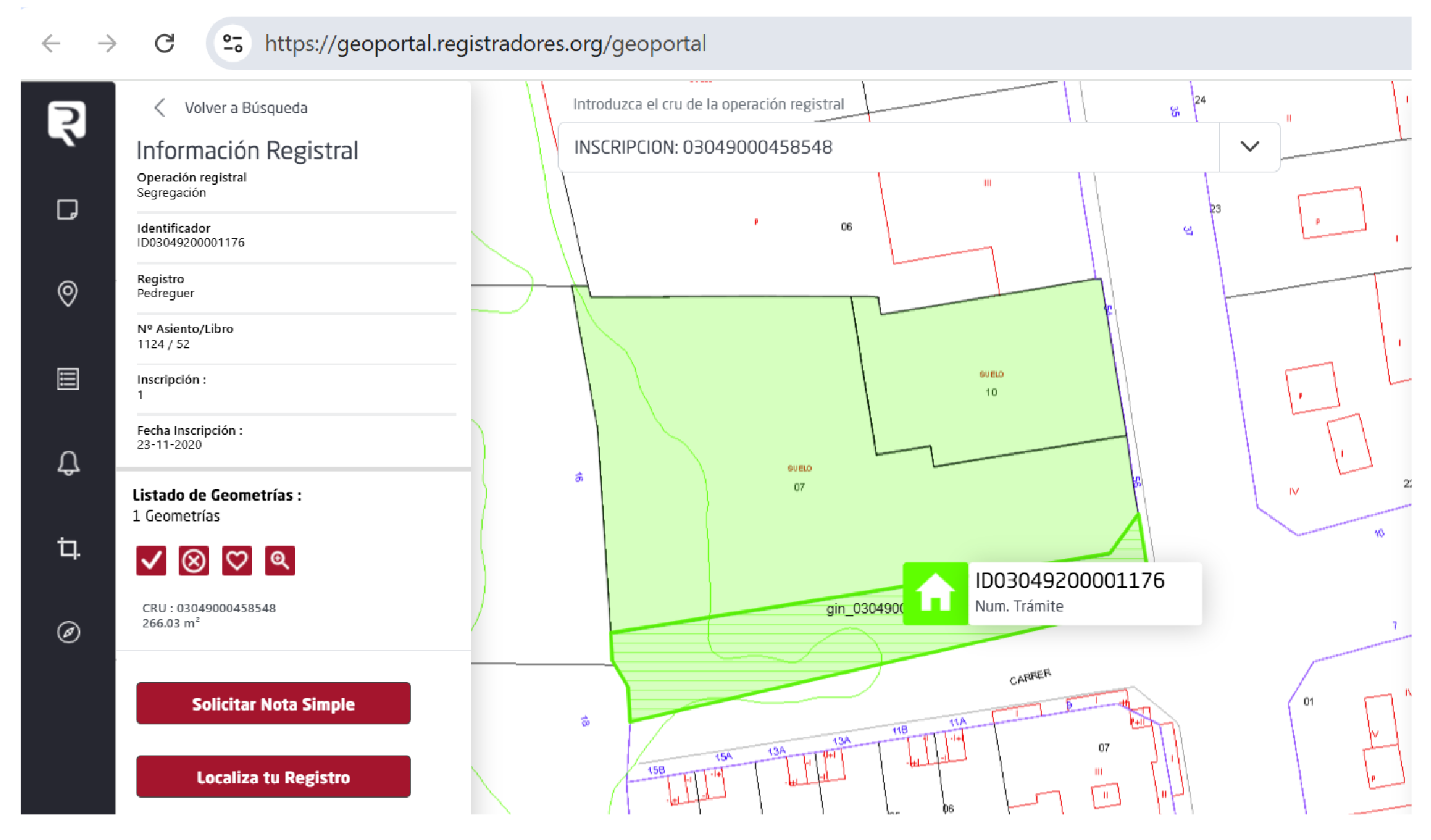This screenshot has height=840, width=1431.
Task: Zoom to geometry with magnifier icon
Action: (x=280, y=560)
